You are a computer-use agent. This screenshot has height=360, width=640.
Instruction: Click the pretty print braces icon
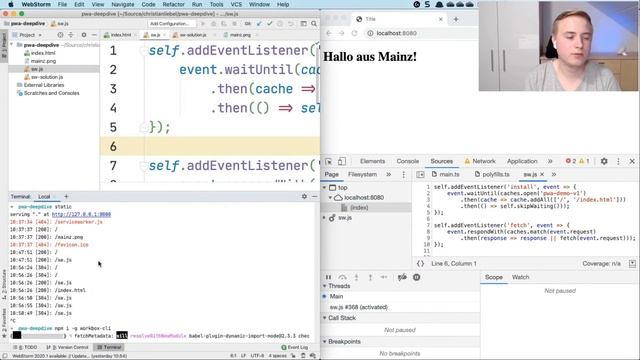[420, 264]
